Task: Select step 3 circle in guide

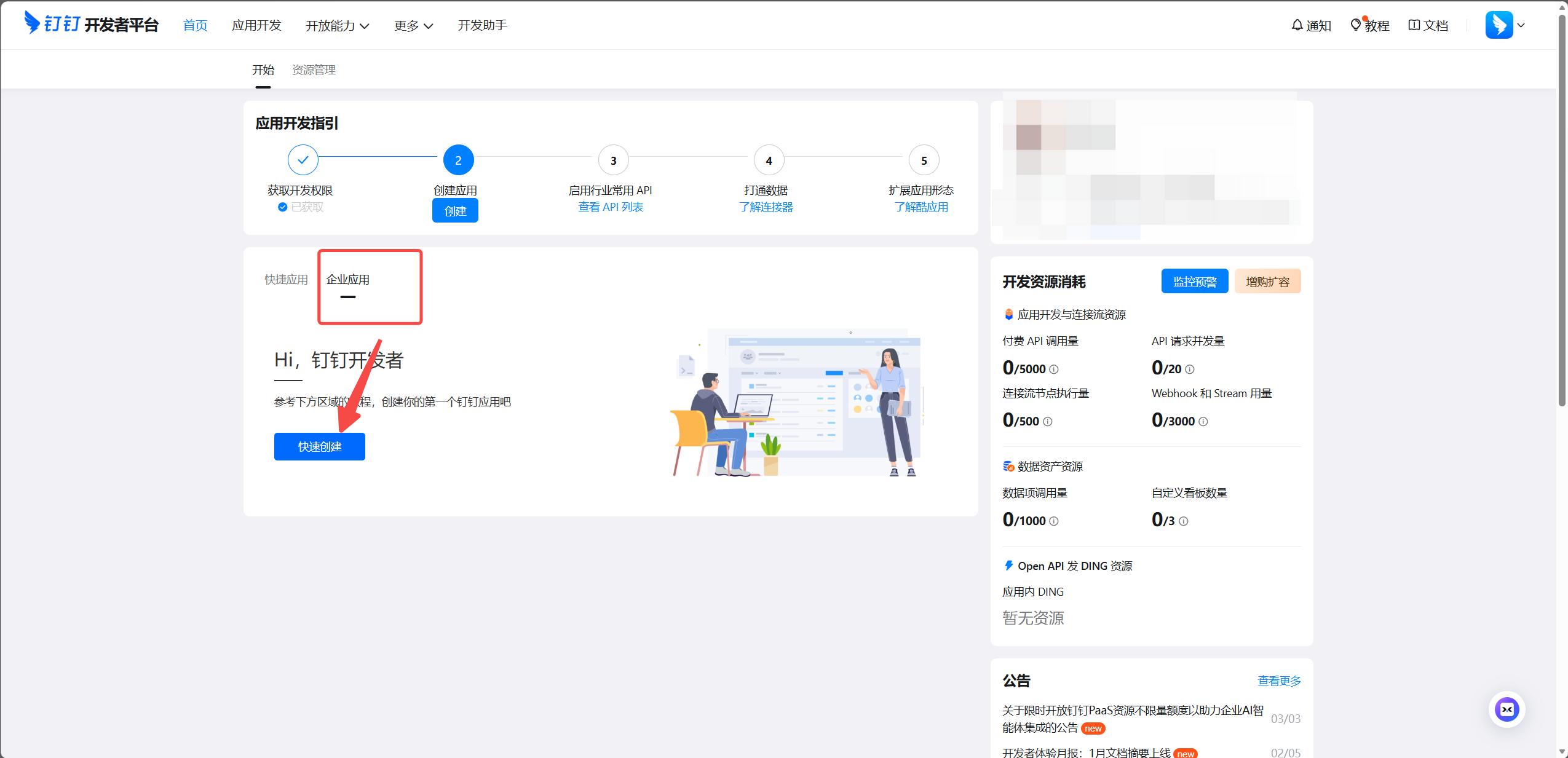Action: click(613, 160)
